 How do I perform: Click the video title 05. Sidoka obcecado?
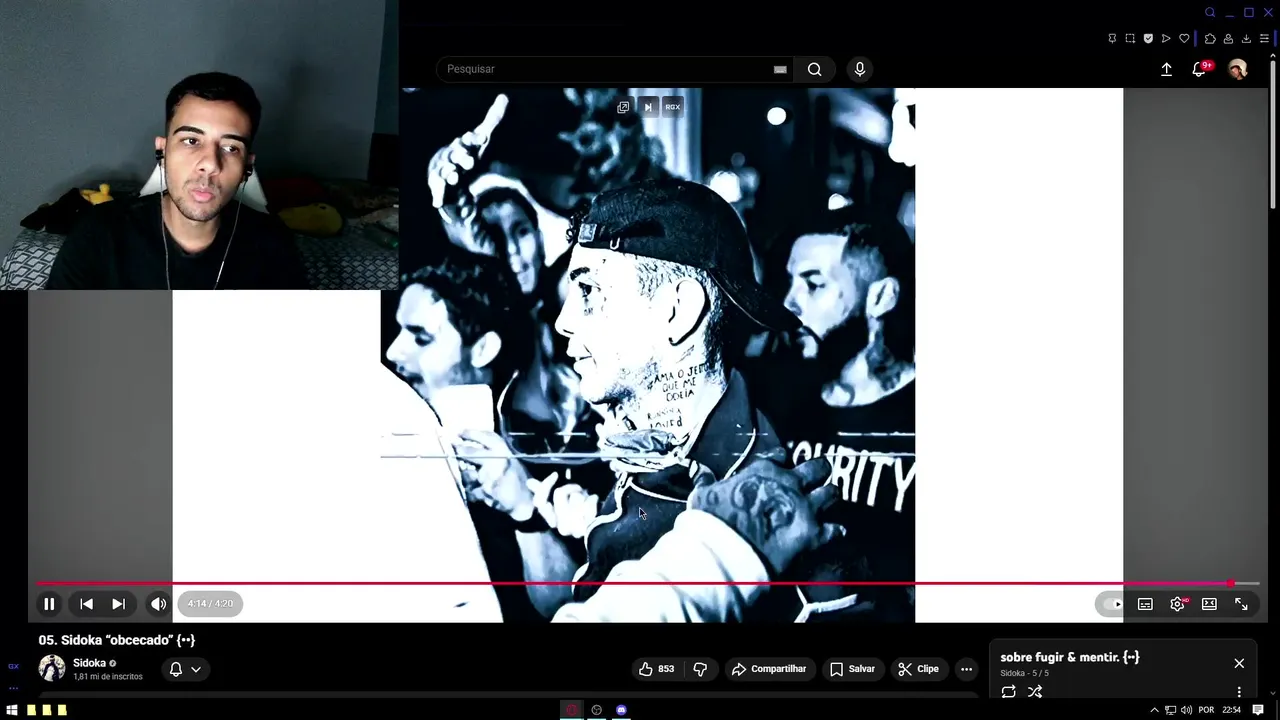[x=116, y=640]
